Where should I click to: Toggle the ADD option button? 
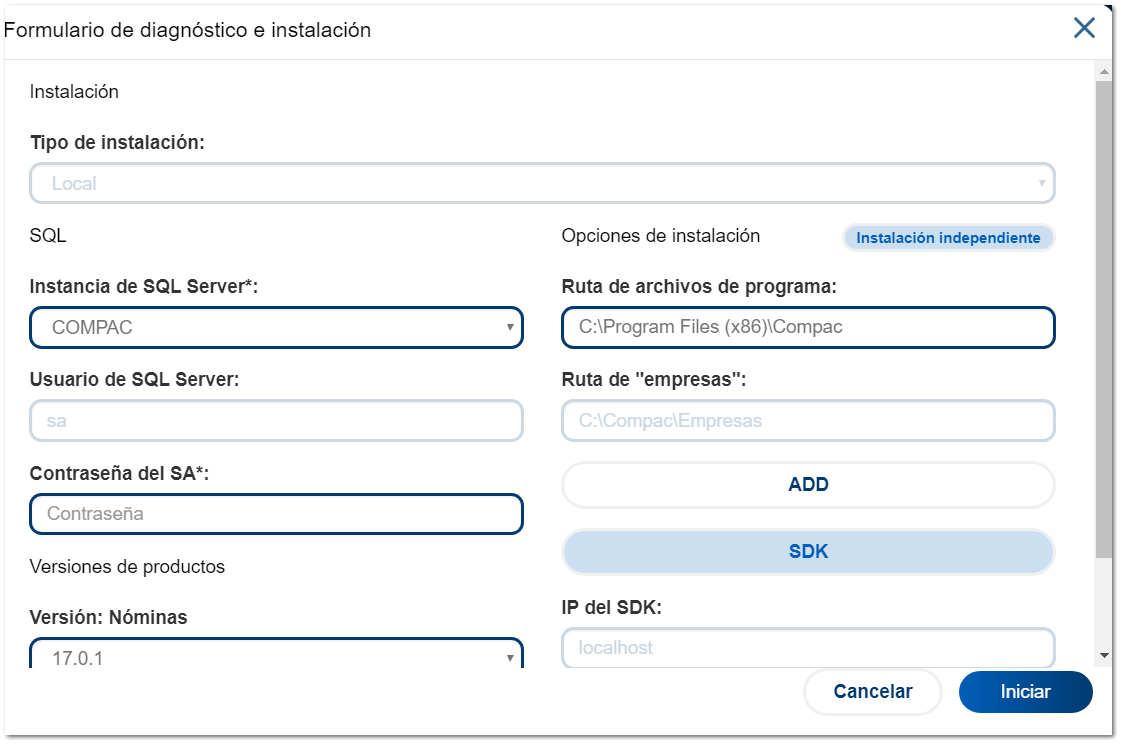(808, 485)
